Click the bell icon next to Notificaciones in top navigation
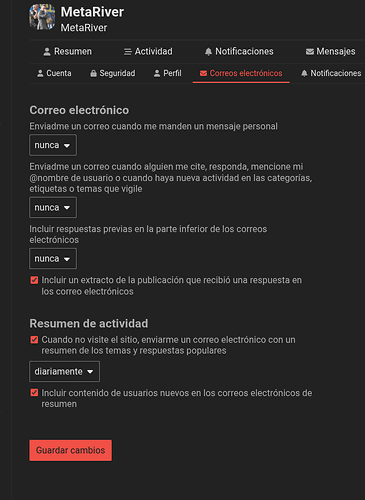365x500 pixels. click(x=208, y=52)
